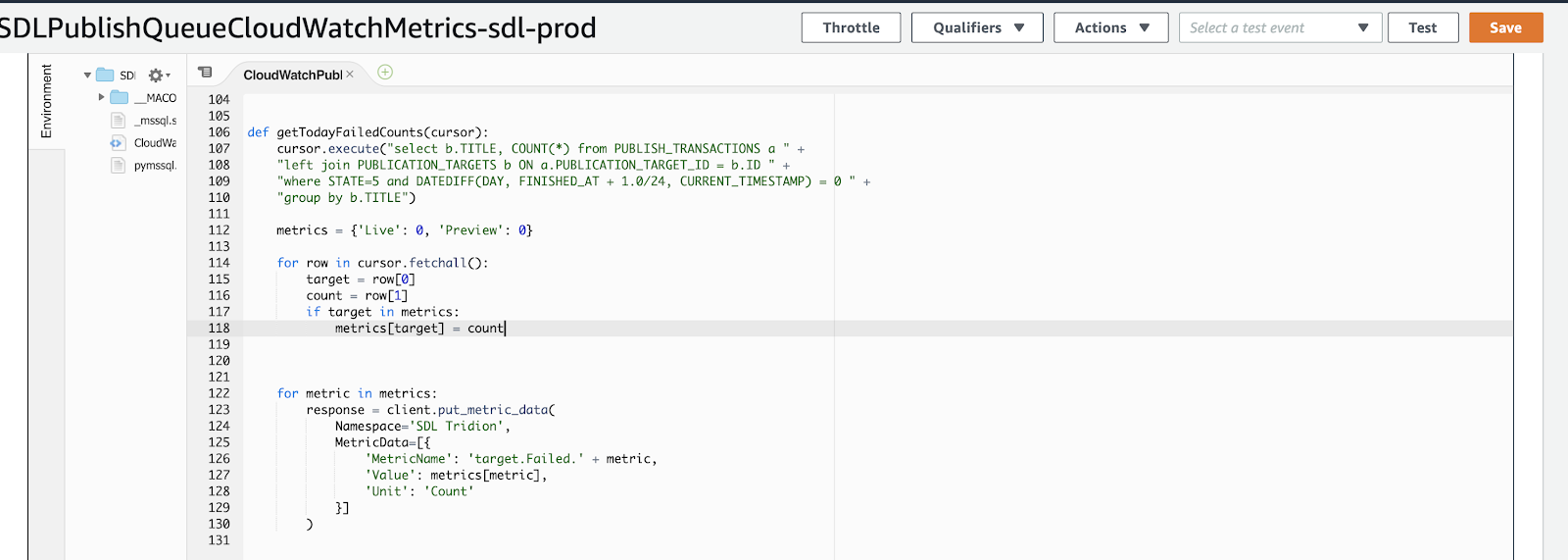Click the SDL root folder icon
This screenshot has width=1568, height=560.
[105, 76]
